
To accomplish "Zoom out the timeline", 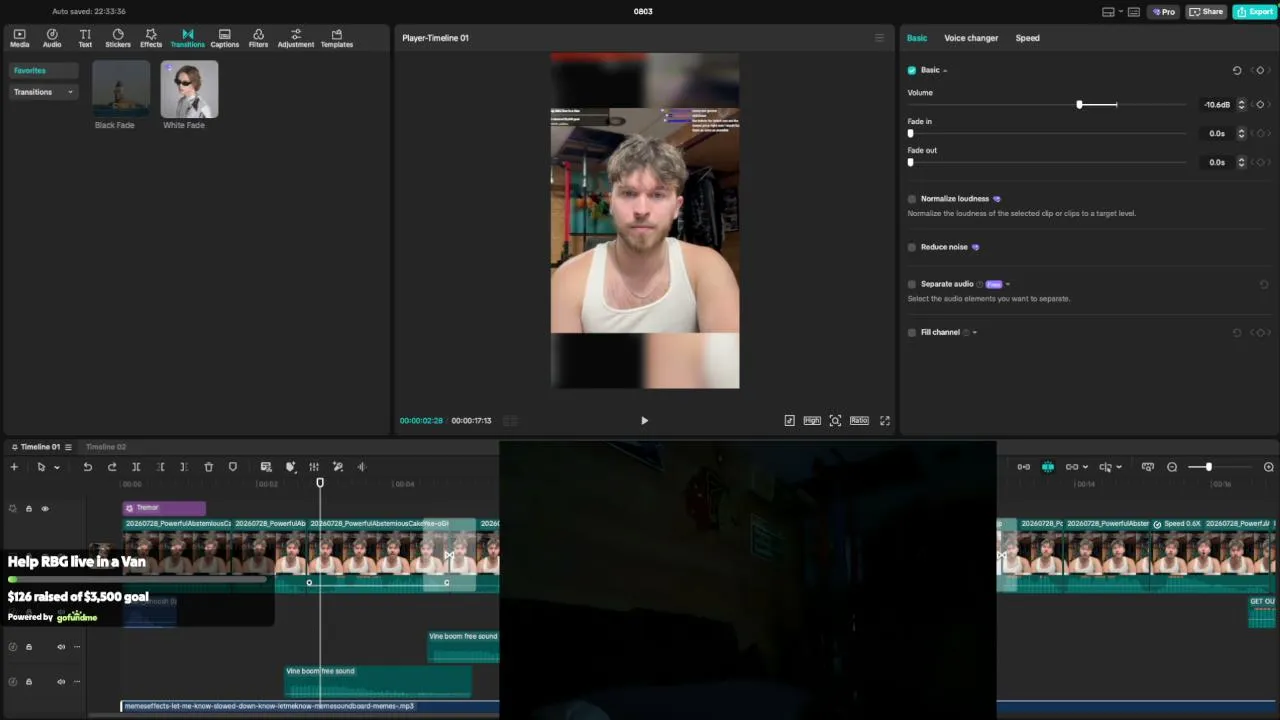I will (1172, 467).
